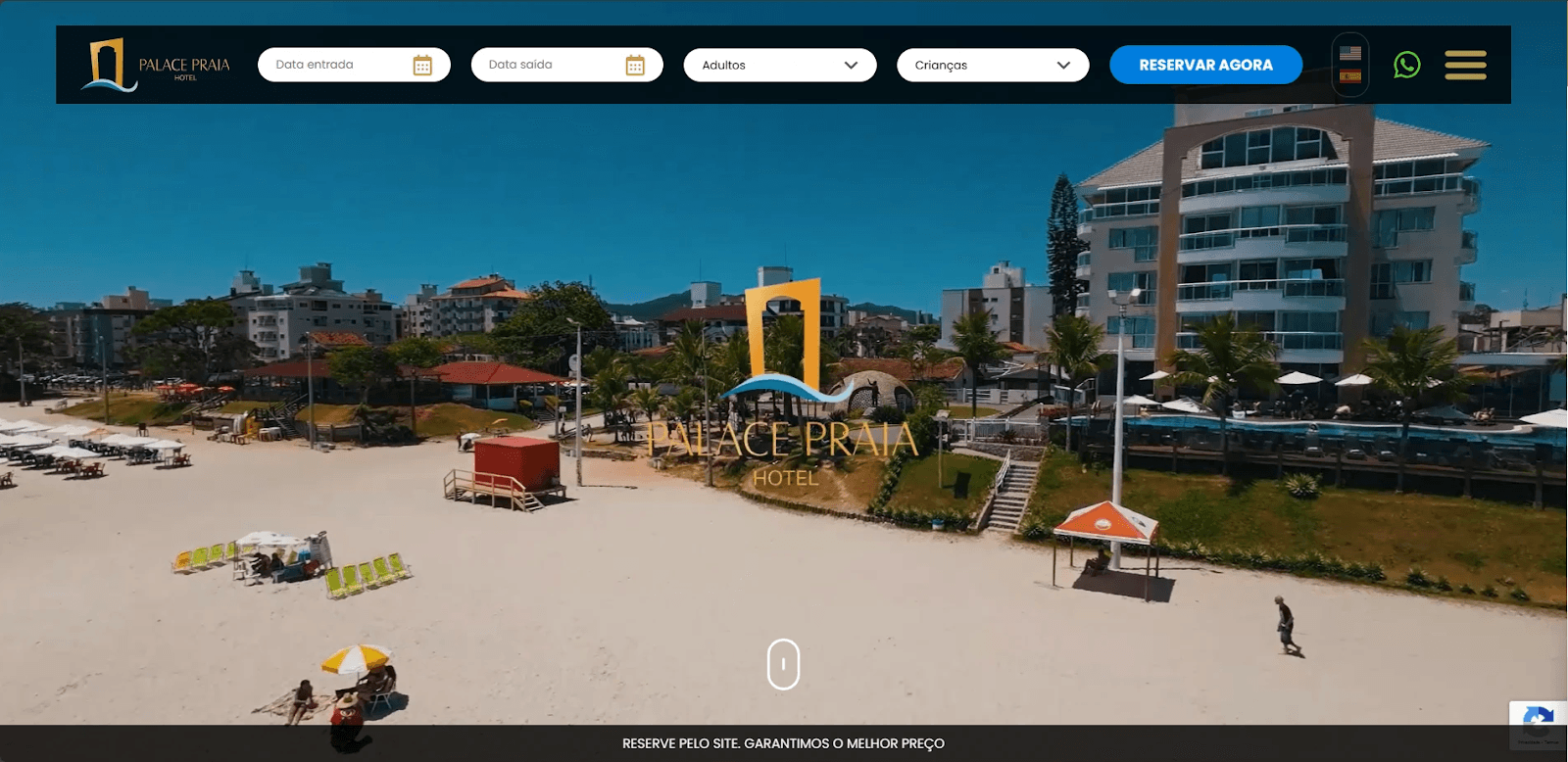This screenshot has width=1568, height=762.
Task: Click the scroll-down mouse indicator icon
Action: coord(783,664)
